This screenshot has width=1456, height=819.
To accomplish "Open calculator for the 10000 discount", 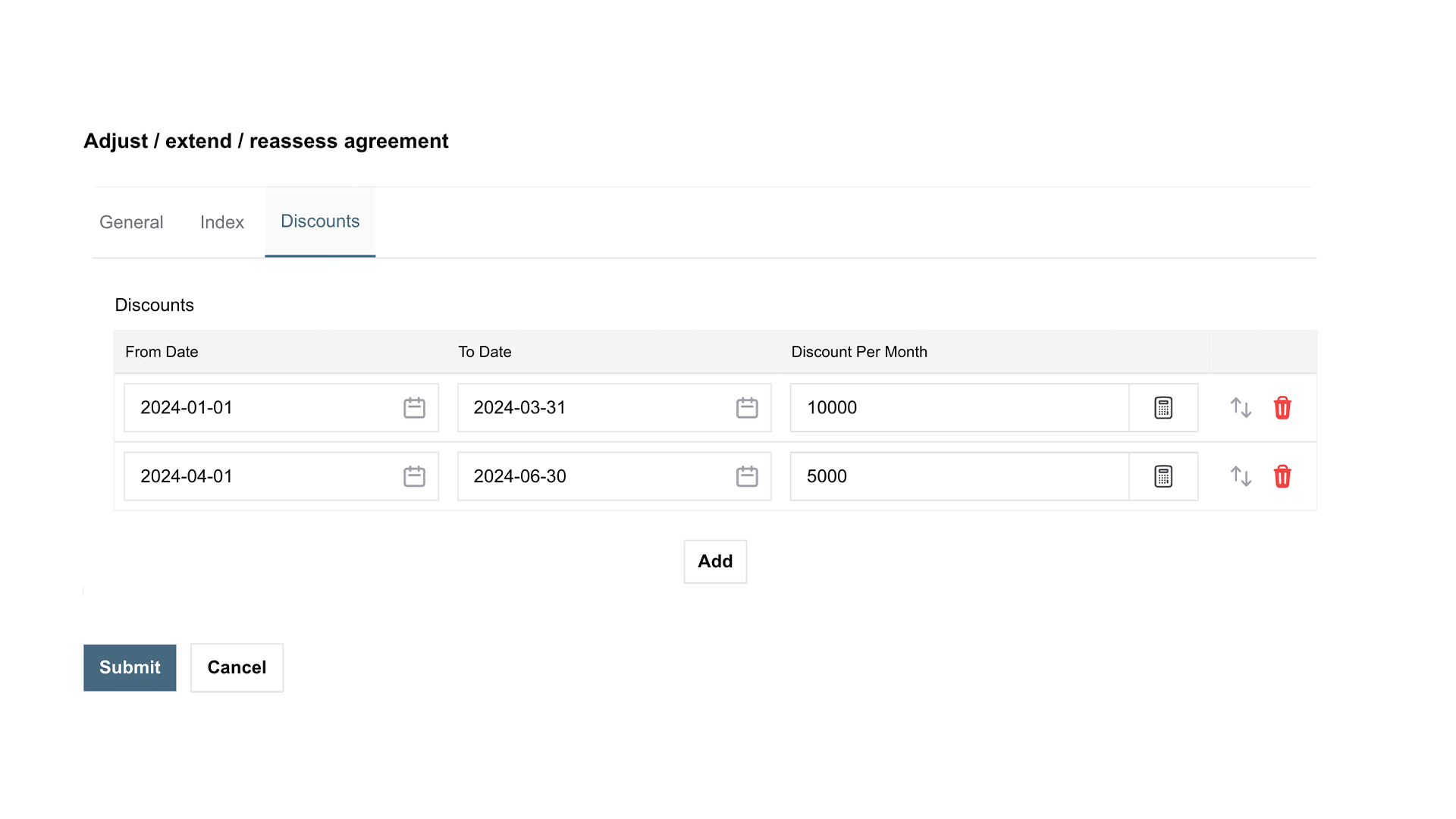I will point(1163,408).
